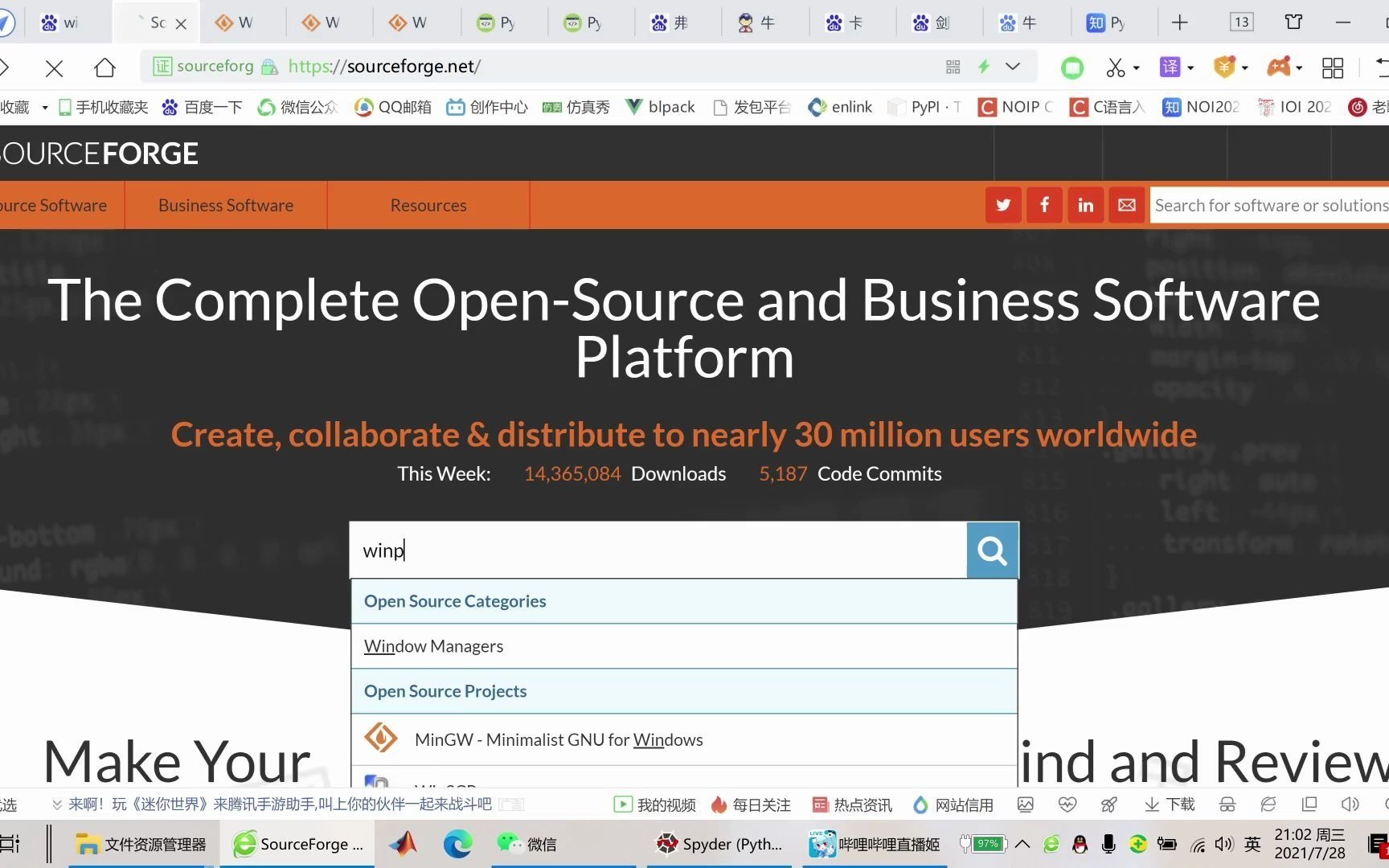Expand the bear extension dropdown arrow
Viewport: 1389px width, 868px height.
point(1245,68)
